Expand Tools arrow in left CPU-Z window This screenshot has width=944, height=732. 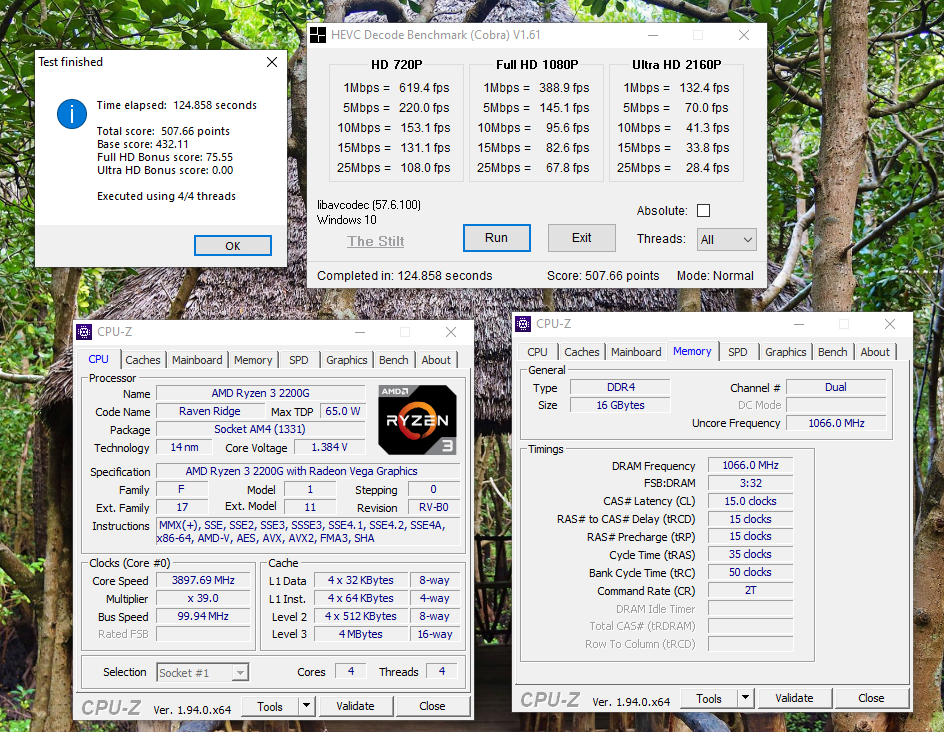point(306,706)
